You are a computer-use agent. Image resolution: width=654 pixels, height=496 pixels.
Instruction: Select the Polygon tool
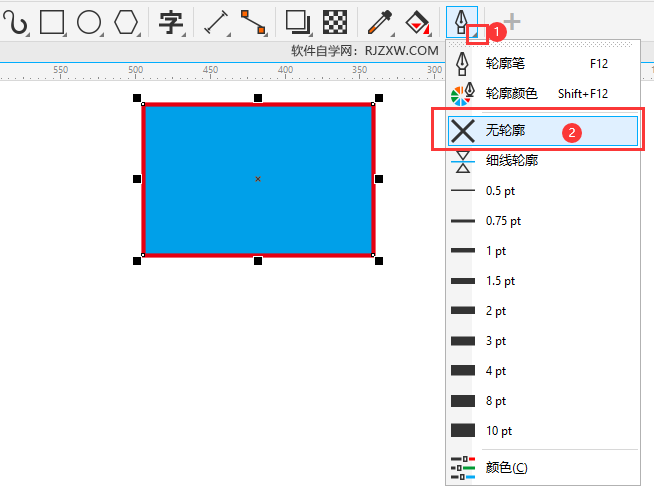coord(126,22)
